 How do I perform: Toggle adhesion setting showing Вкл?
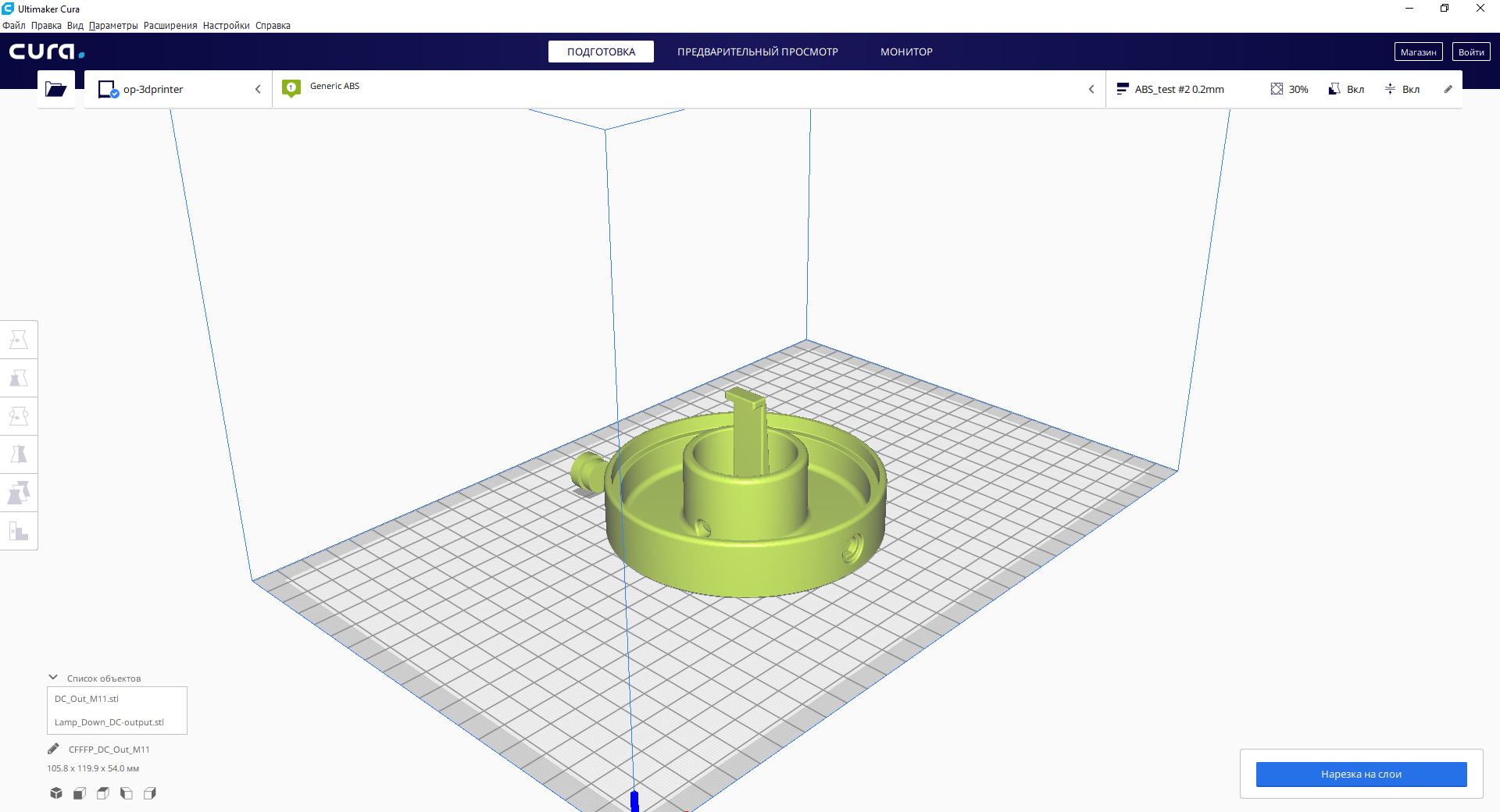(1402, 89)
